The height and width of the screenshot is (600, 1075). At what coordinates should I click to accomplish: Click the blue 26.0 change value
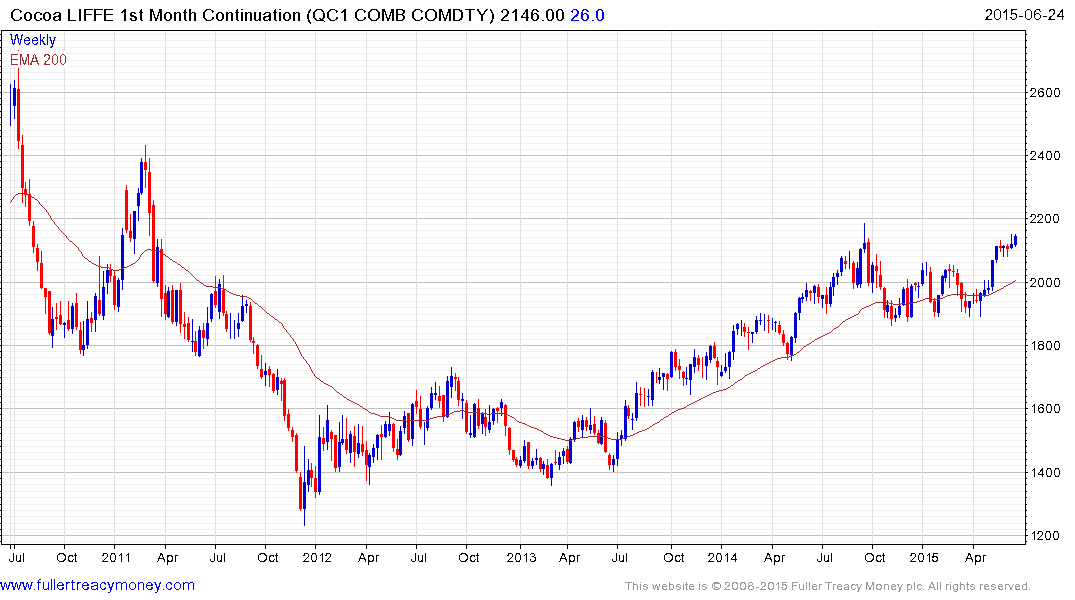(589, 15)
